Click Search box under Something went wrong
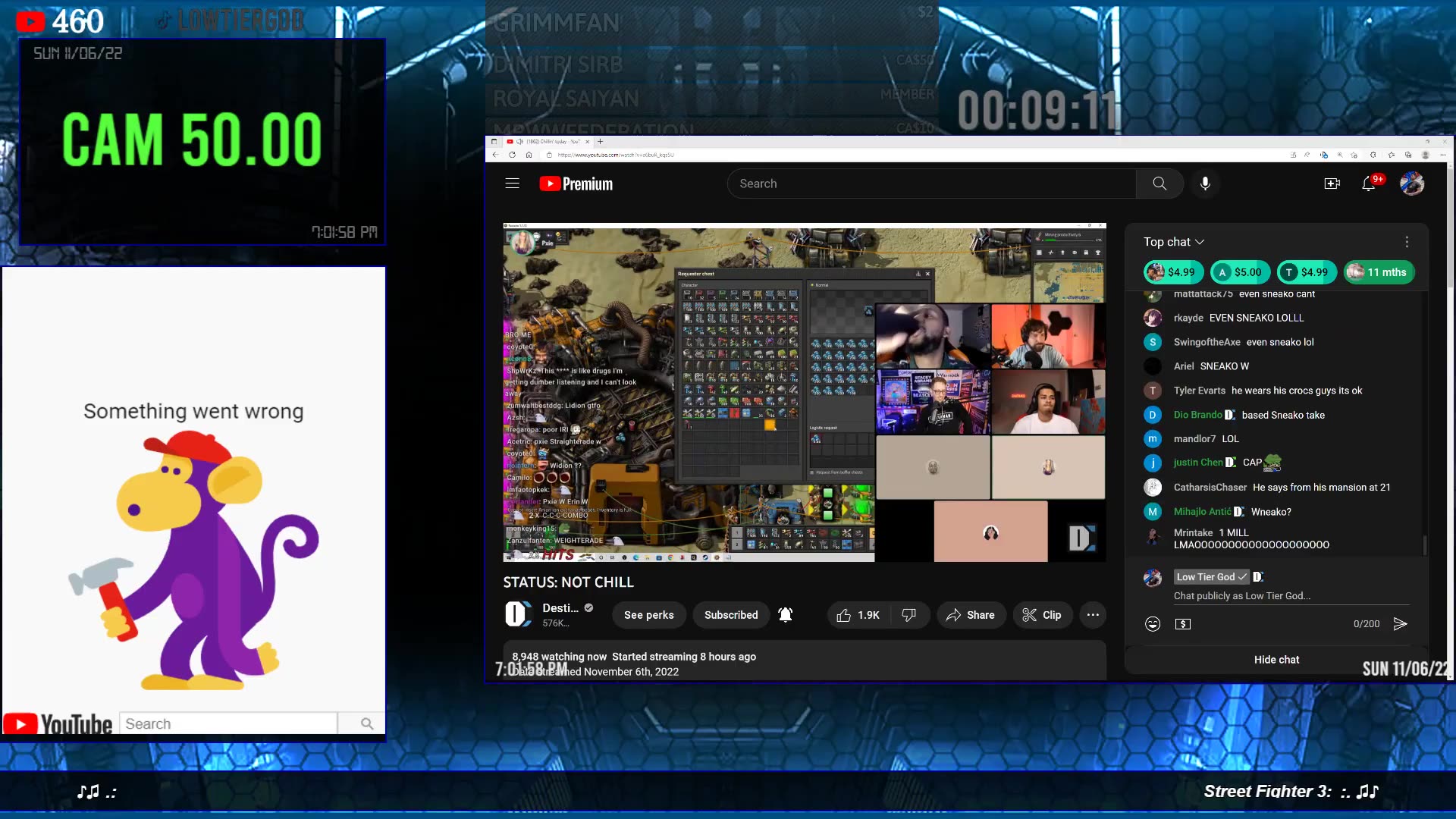Viewport: 1456px width, 819px height. (x=227, y=724)
